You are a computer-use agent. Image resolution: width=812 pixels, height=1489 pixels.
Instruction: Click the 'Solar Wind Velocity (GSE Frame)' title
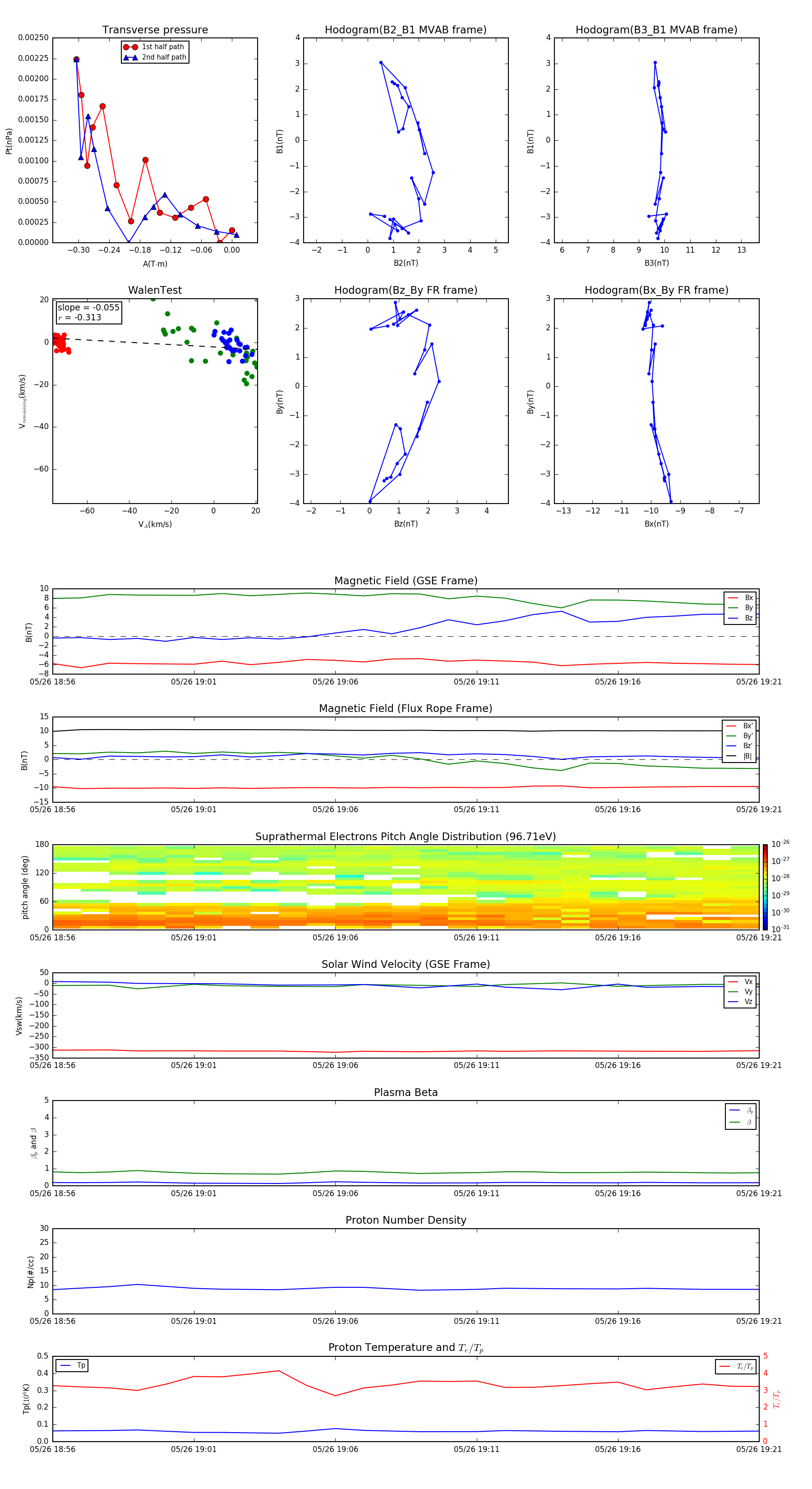pyautogui.click(x=406, y=964)
